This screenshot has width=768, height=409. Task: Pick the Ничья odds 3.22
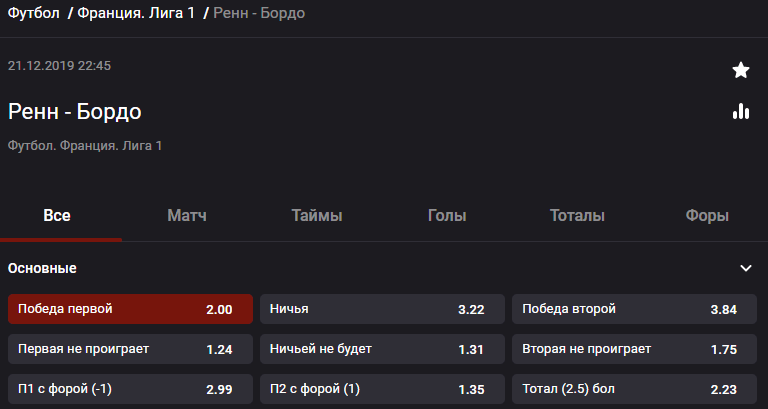coord(382,309)
